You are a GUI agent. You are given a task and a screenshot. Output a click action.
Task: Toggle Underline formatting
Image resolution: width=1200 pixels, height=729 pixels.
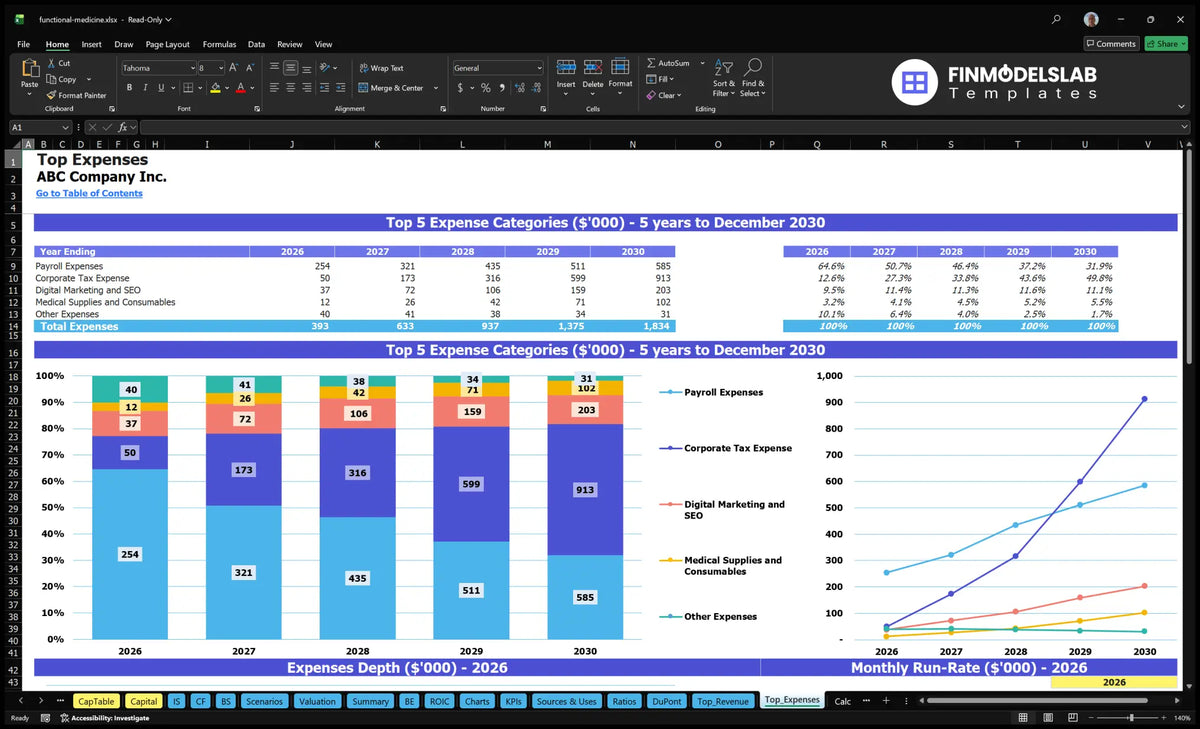(x=162, y=88)
